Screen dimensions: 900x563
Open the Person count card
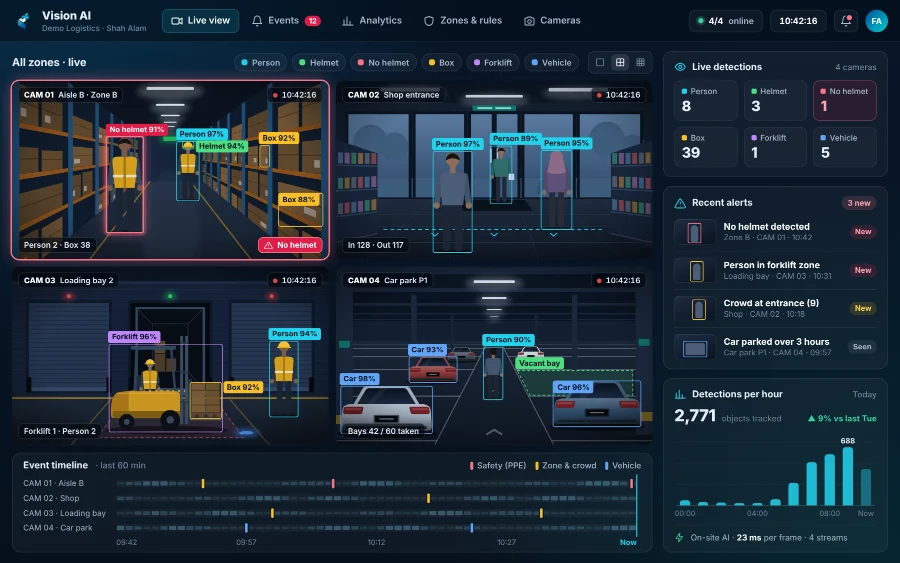click(705, 100)
